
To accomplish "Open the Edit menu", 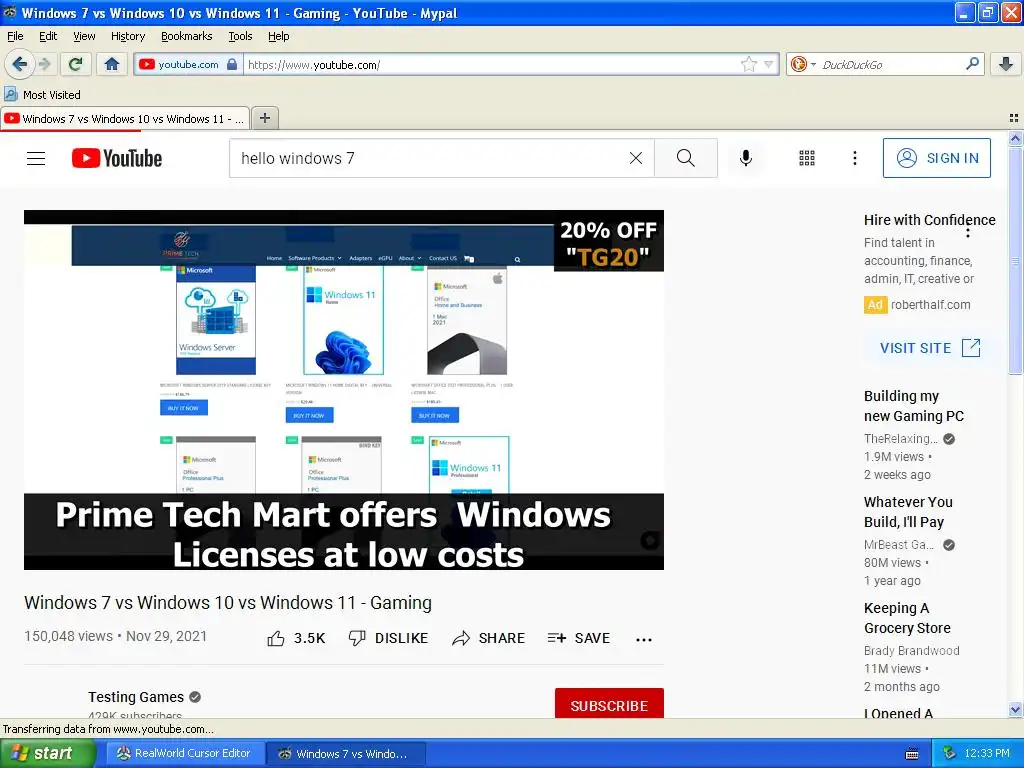I will coord(48,36).
